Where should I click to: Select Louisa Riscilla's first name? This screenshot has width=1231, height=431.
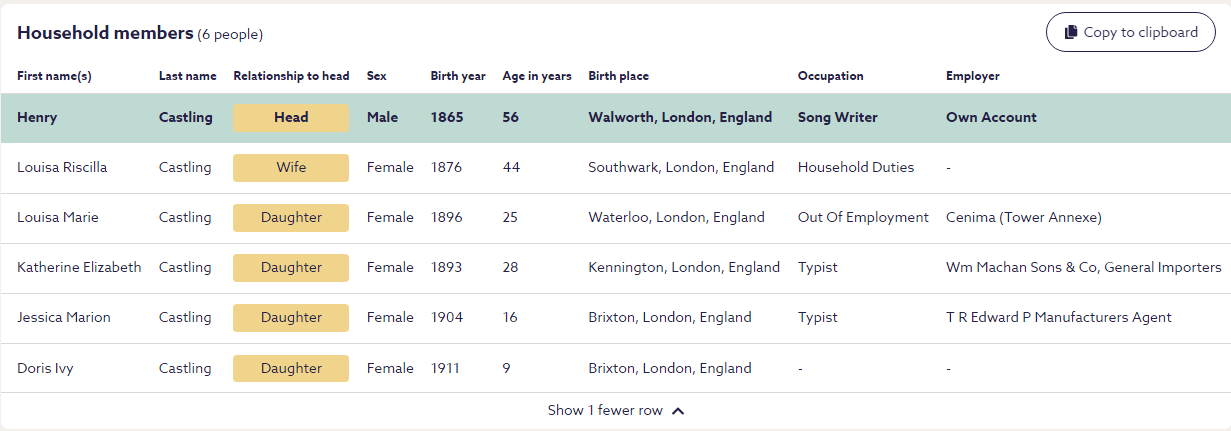62,167
